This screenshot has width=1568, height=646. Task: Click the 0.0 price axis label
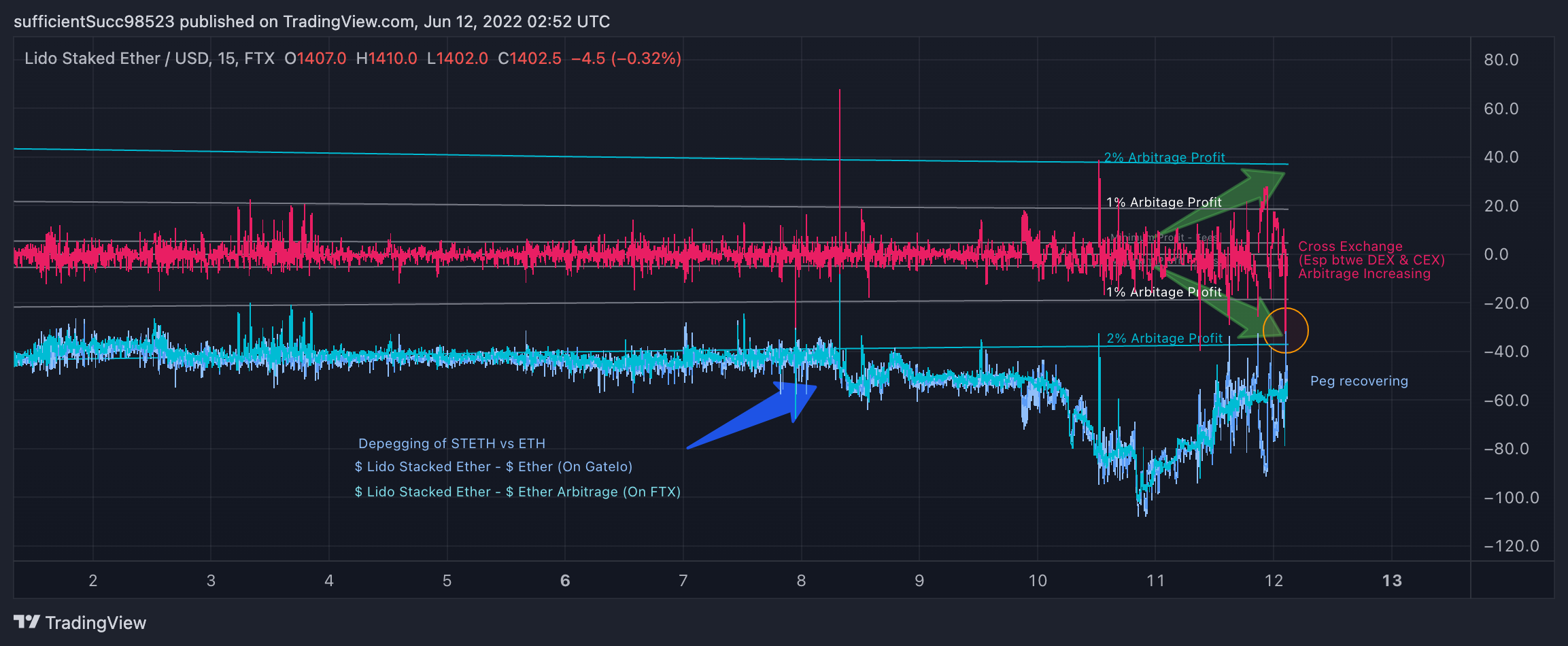click(x=1496, y=254)
